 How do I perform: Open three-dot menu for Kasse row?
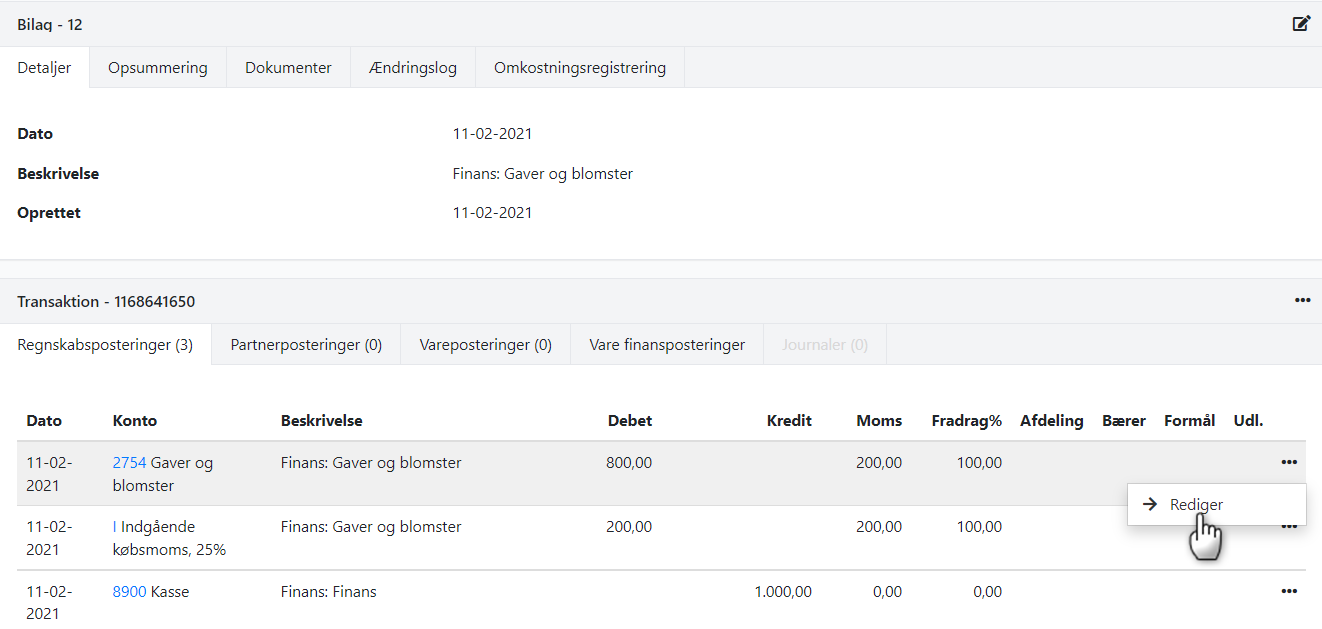pos(1289,592)
